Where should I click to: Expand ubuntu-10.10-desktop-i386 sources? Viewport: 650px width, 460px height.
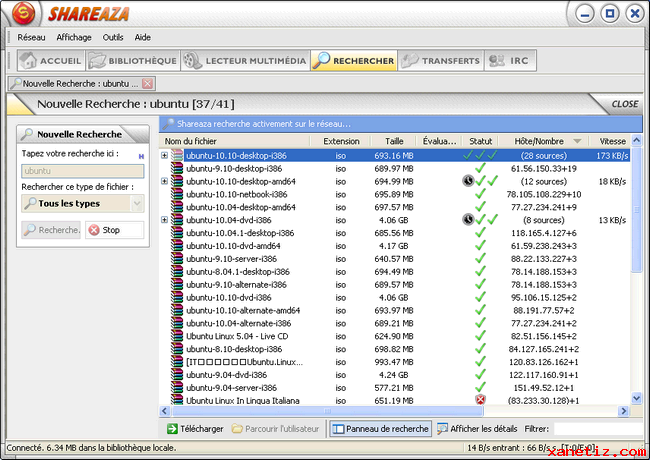[x=164, y=155]
